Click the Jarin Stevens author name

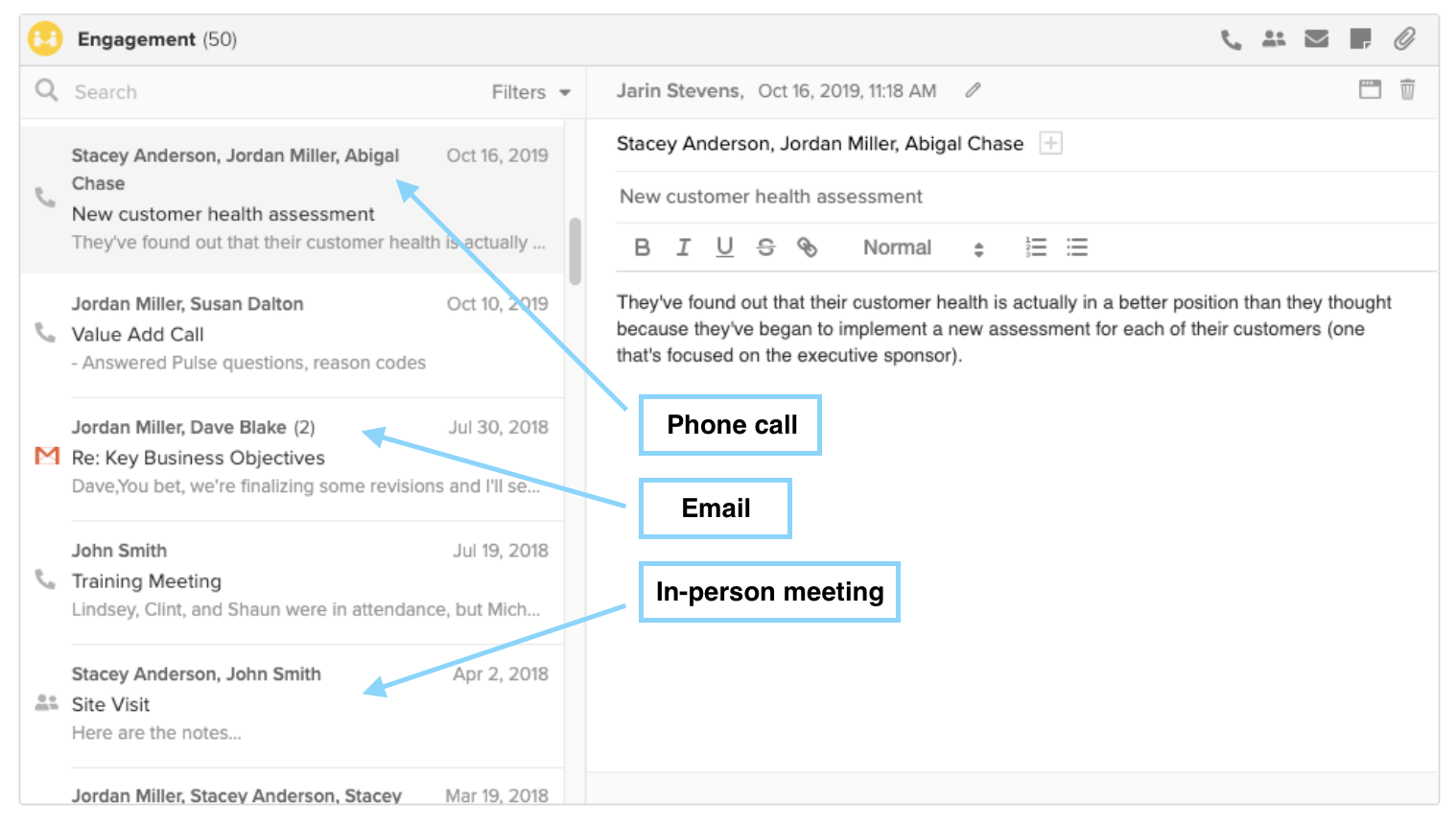point(680,91)
